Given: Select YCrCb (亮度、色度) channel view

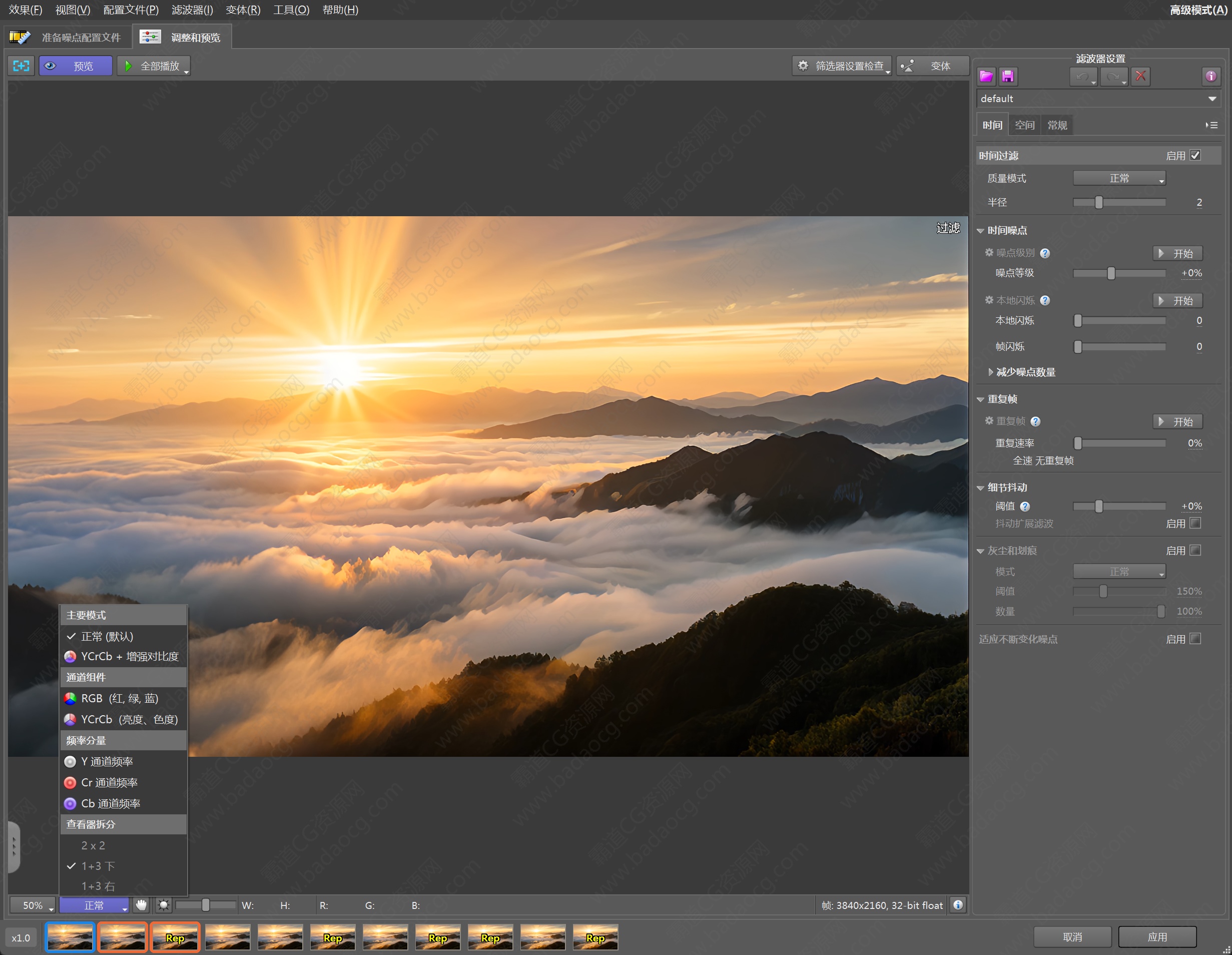Looking at the screenshot, I should point(124,720).
